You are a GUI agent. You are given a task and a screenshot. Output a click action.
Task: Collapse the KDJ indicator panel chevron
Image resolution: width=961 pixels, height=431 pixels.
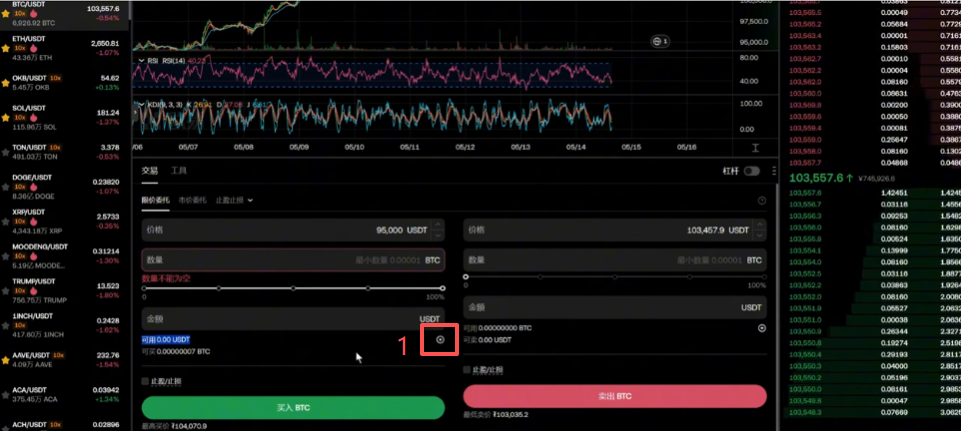tap(141, 104)
